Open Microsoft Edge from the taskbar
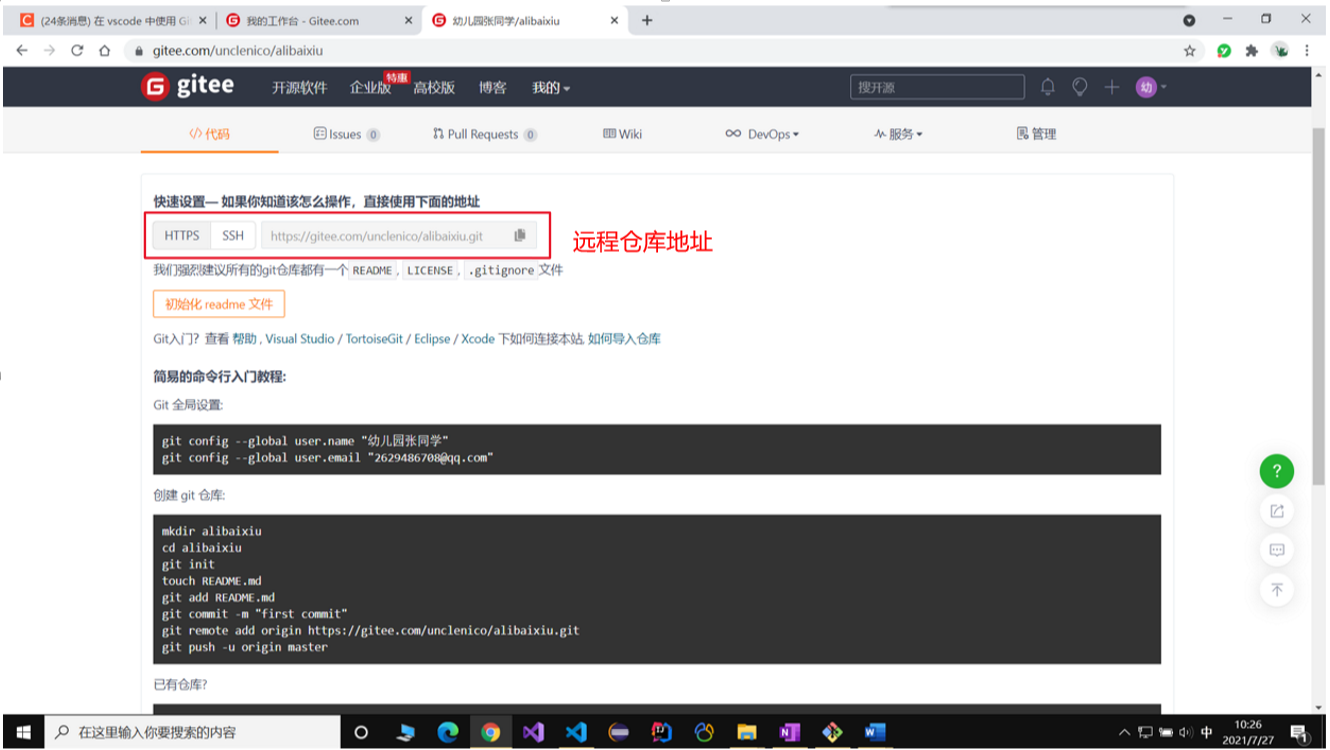1330x750 pixels. [448, 732]
